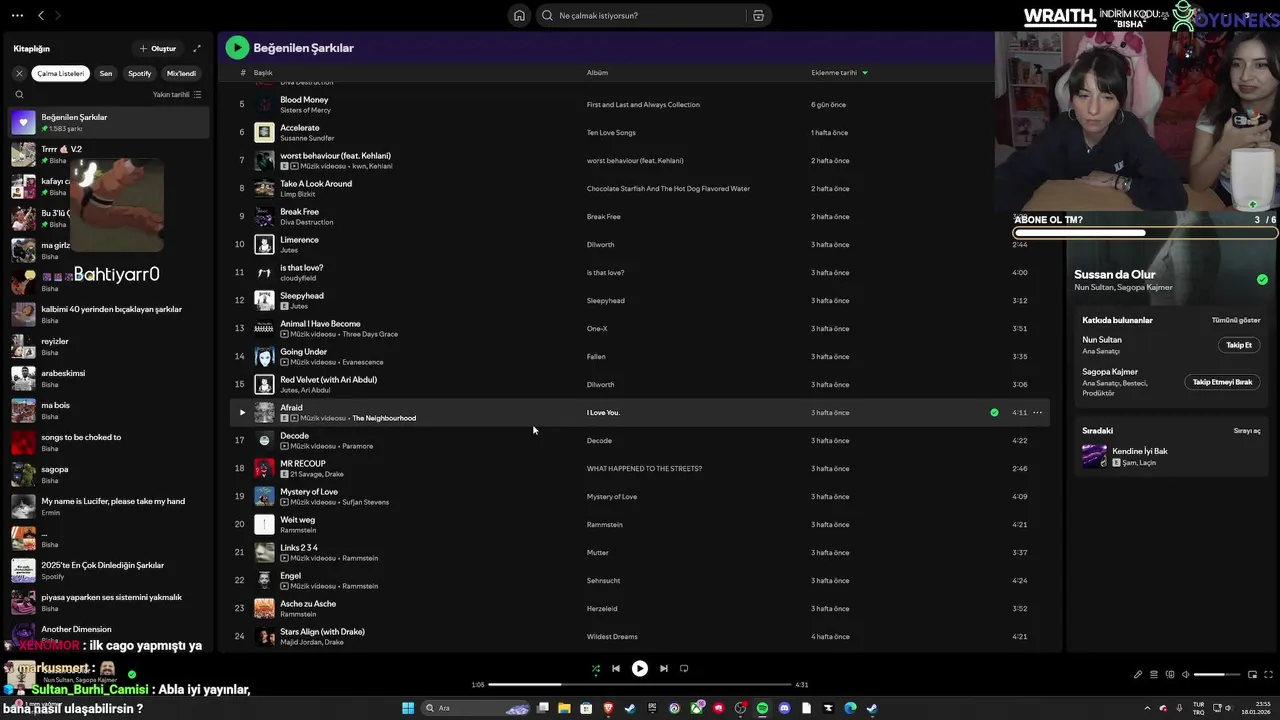Adjust the Spotify volume slider
The width and height of the screenshot is (1280, 720).
(1217, 675)
